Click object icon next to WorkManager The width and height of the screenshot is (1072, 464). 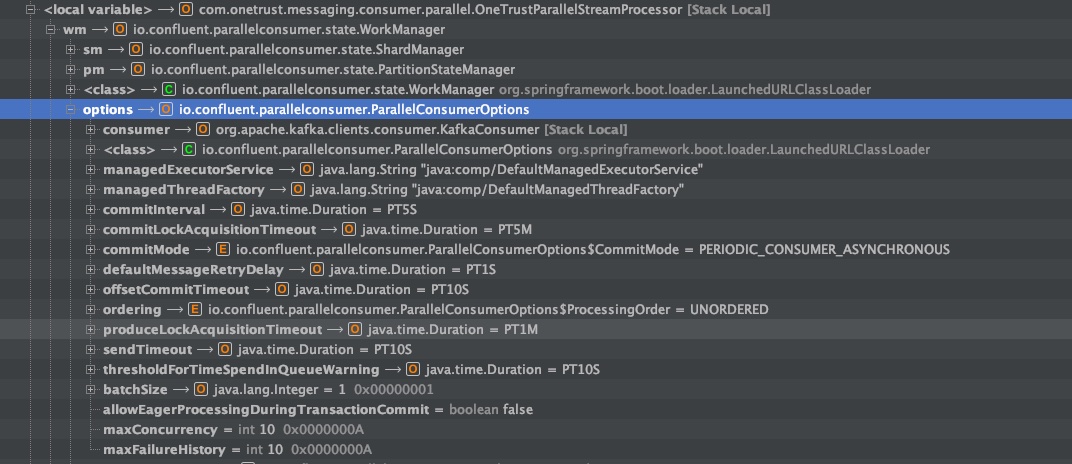point(120,30)
